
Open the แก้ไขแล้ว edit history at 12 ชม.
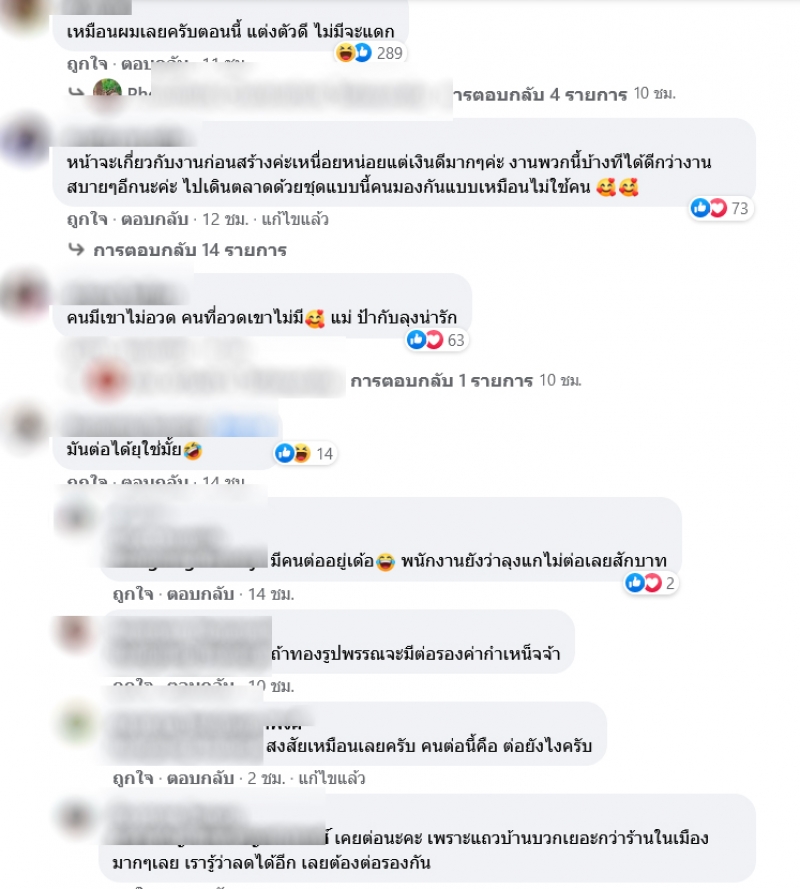coord(295,219)
